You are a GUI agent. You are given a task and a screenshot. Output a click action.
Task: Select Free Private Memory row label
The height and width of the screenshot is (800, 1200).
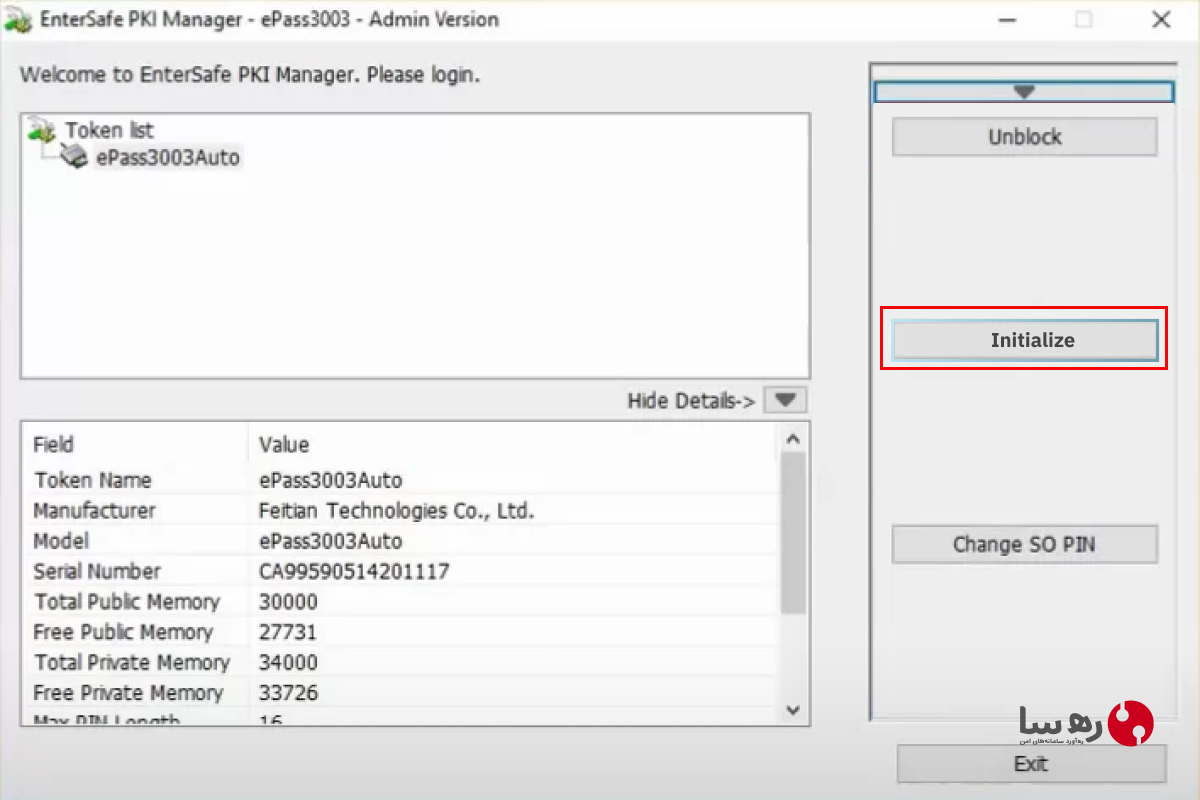click(x=128, y=693)
